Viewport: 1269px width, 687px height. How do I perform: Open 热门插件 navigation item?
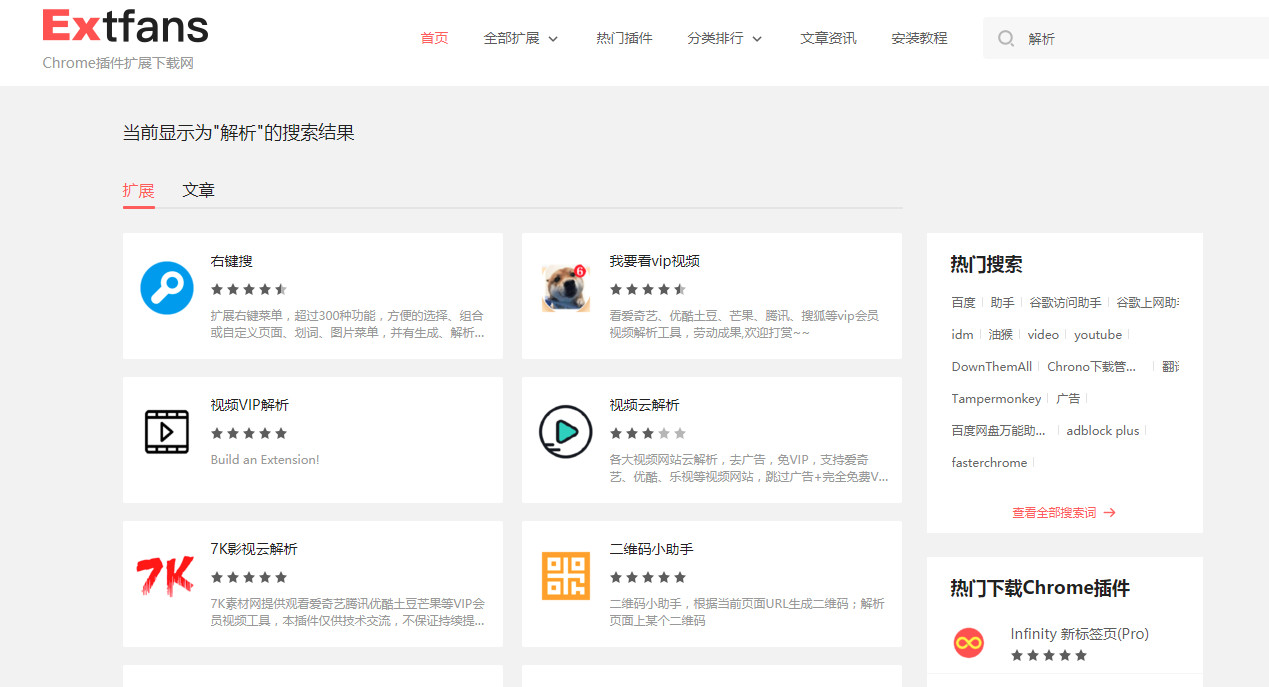624,39
